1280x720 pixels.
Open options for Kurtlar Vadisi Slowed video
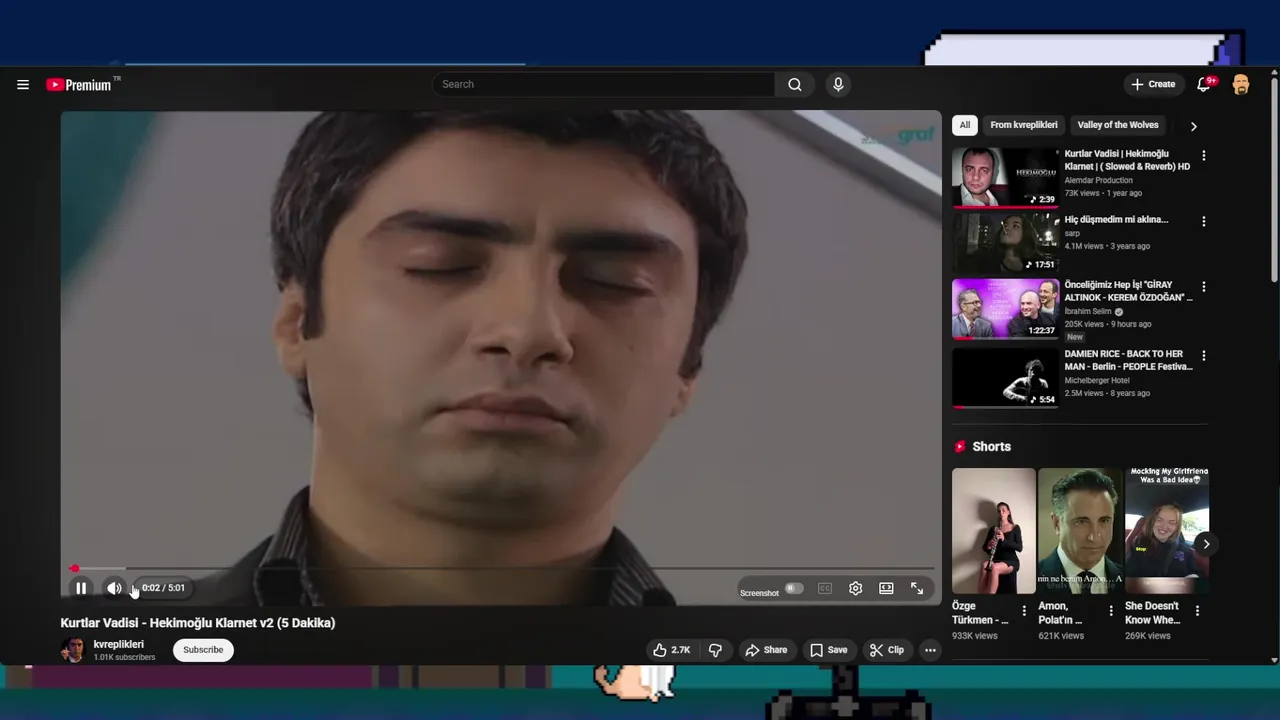[1203, 156]
